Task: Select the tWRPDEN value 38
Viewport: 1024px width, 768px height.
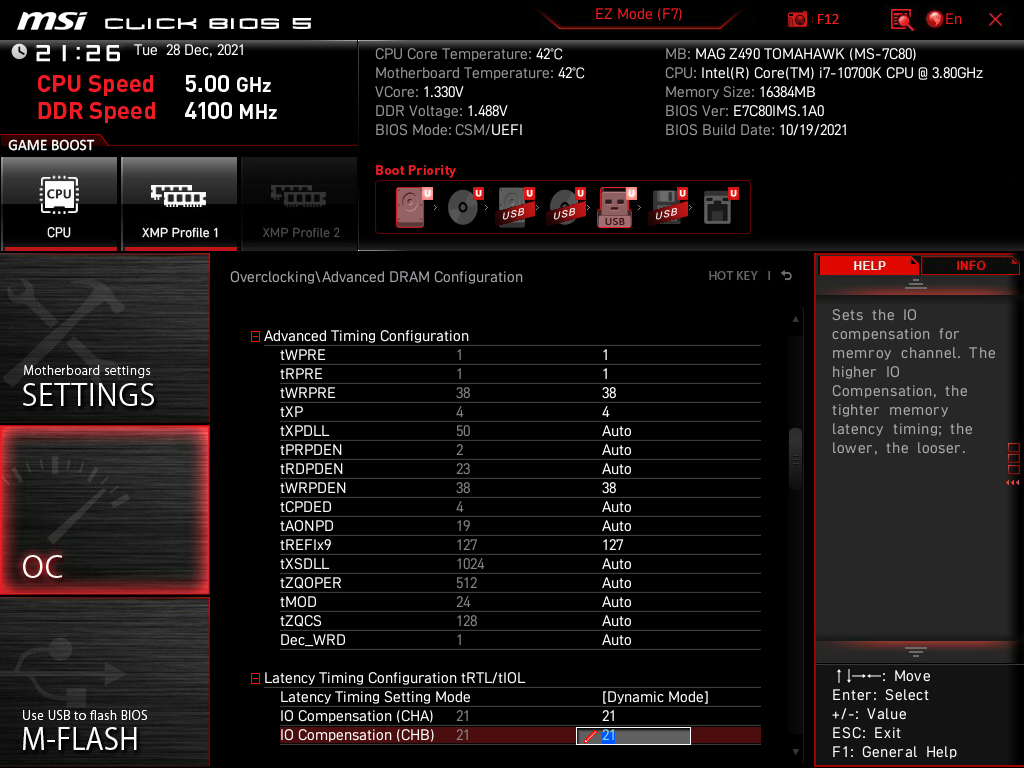Action: [609, 488]
